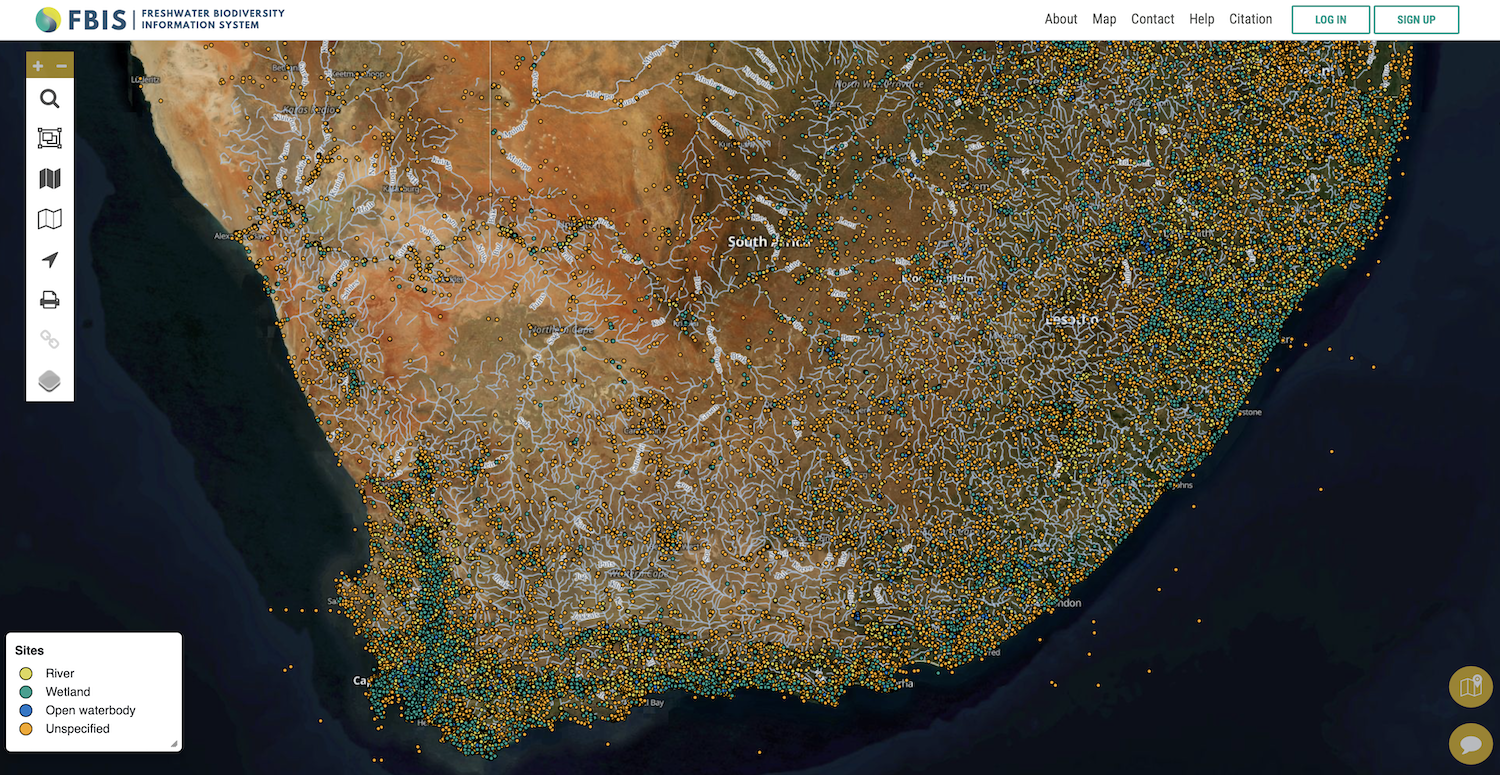The image size is (1500, 775).
Task: Click the filled folded-map icon
Action: point(50,179)
